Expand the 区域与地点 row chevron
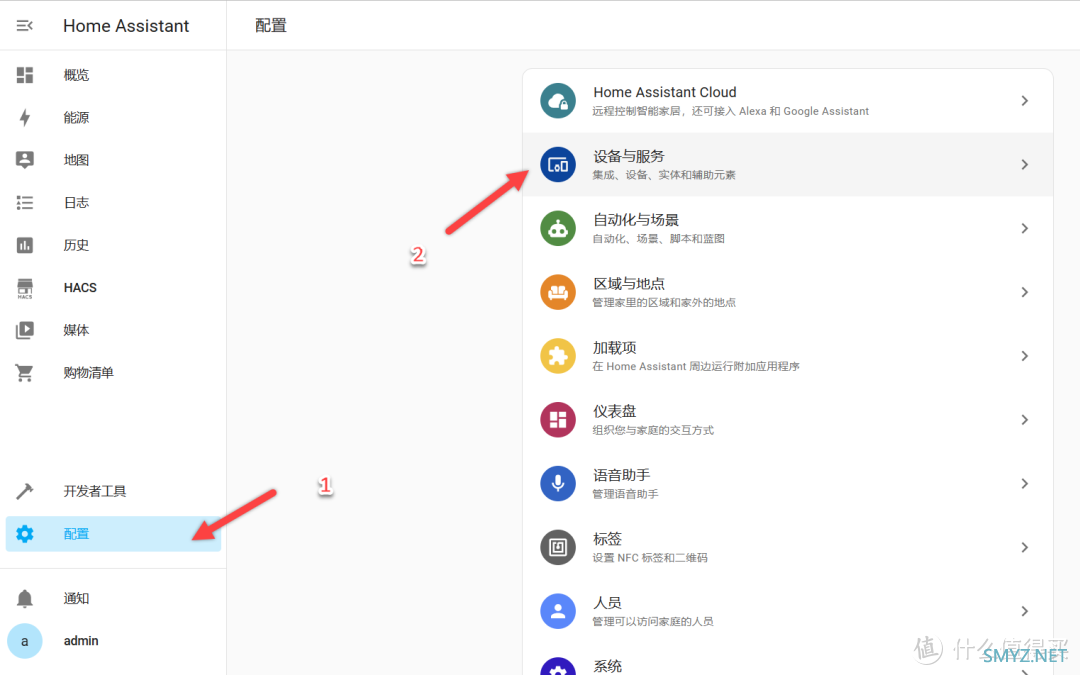Viewport: 1080px width, 675px height. click(x=1025, y=292)
